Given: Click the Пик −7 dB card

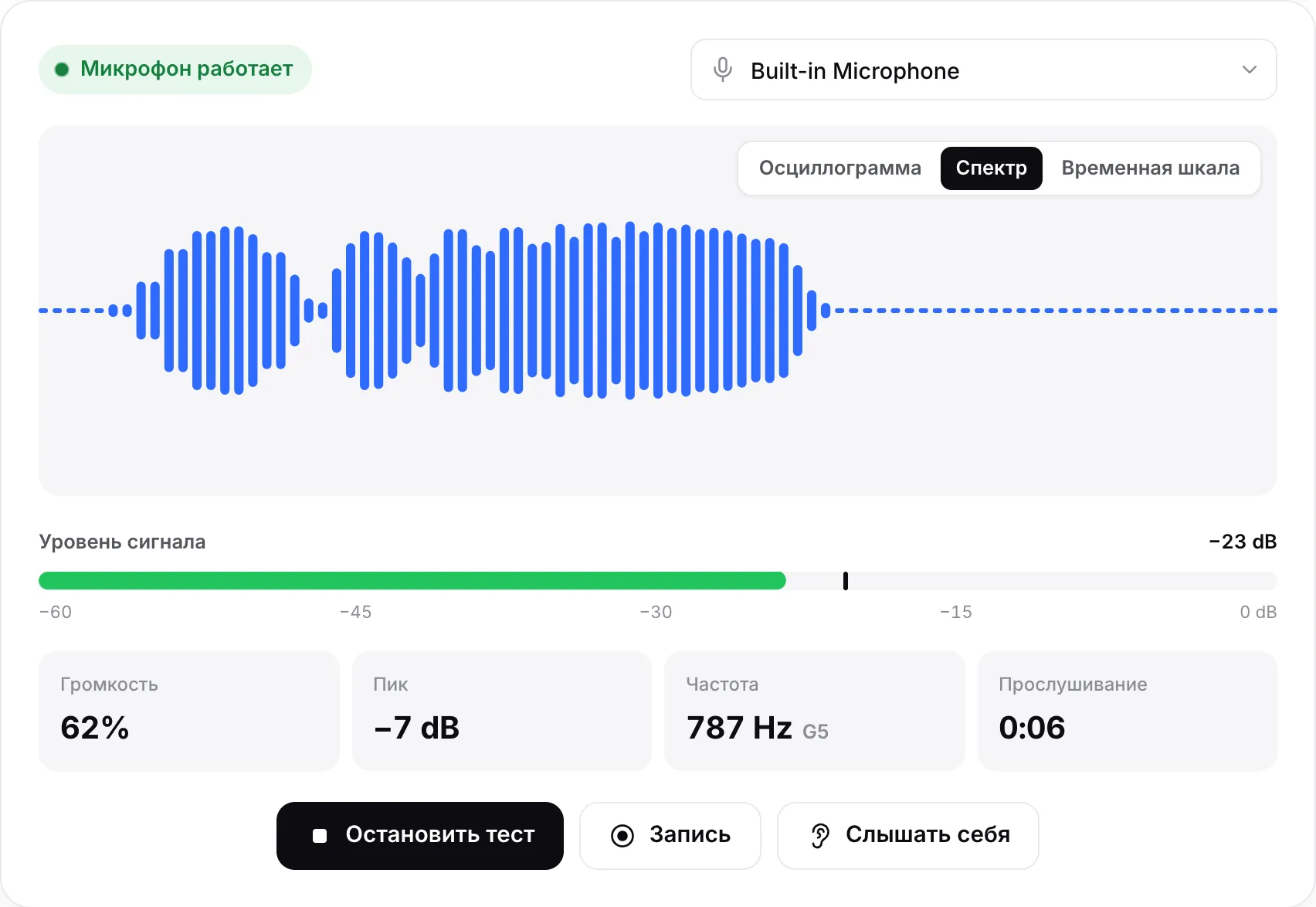Looking at the screenshot, I should click(x=502, y=711).
